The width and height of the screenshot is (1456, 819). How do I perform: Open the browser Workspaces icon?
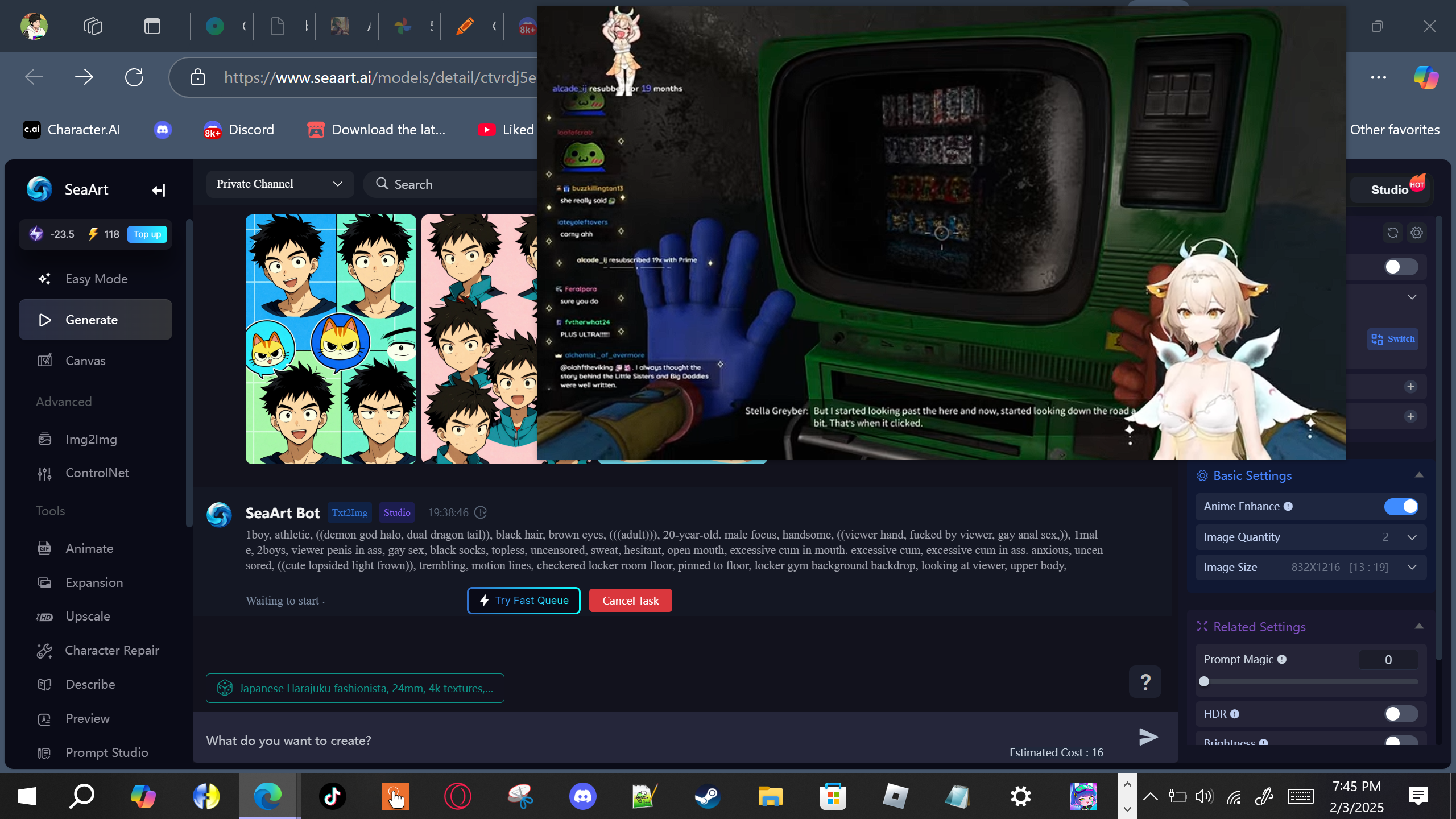tap(93, 26)
